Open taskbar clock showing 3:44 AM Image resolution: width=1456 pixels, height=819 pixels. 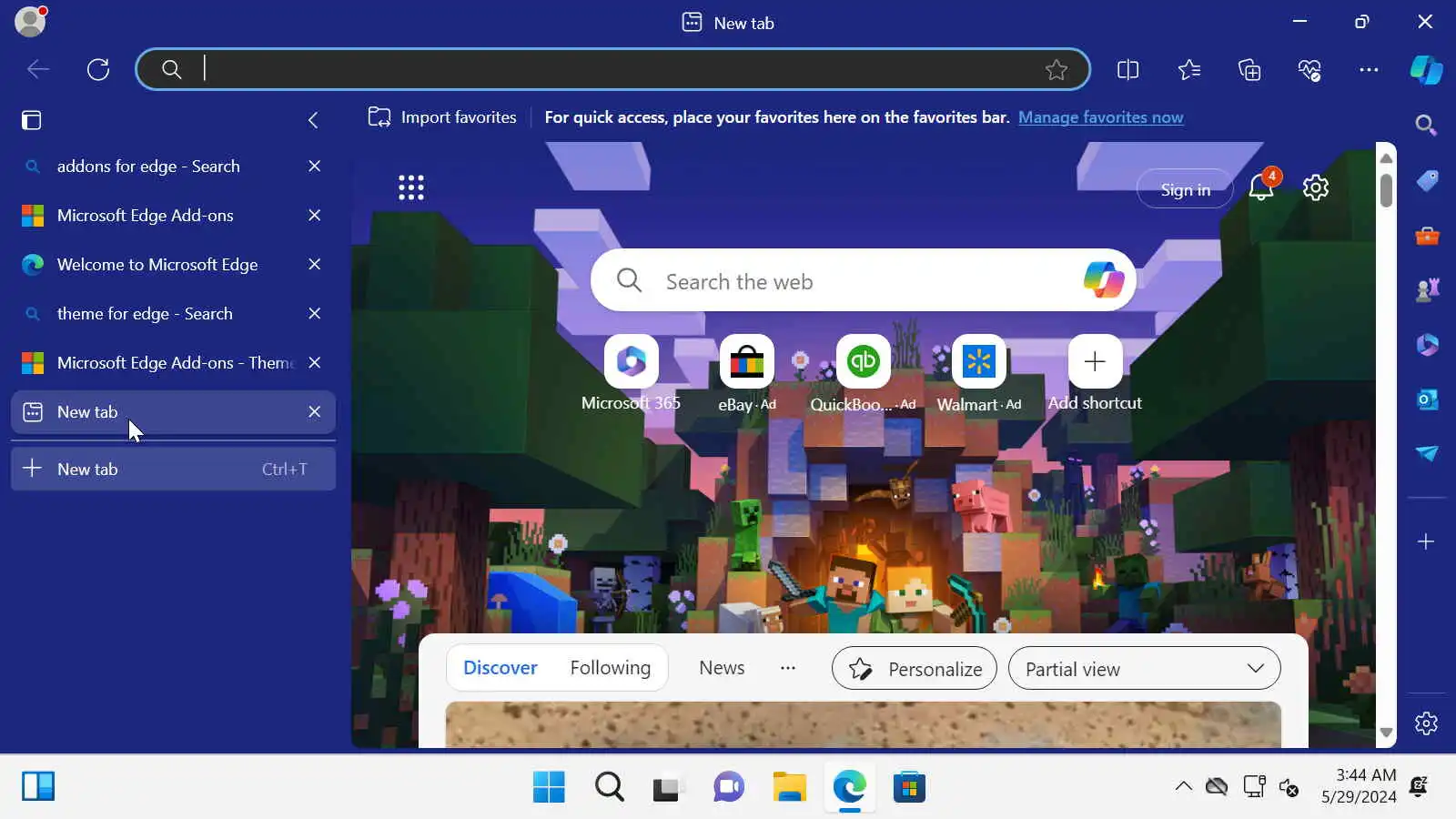pos(1359,786)
